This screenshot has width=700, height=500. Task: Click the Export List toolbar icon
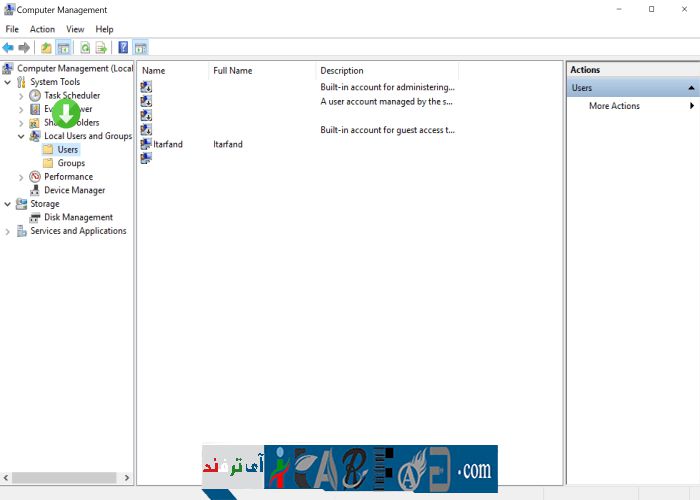pyautogui.click(x=101, y=47)
